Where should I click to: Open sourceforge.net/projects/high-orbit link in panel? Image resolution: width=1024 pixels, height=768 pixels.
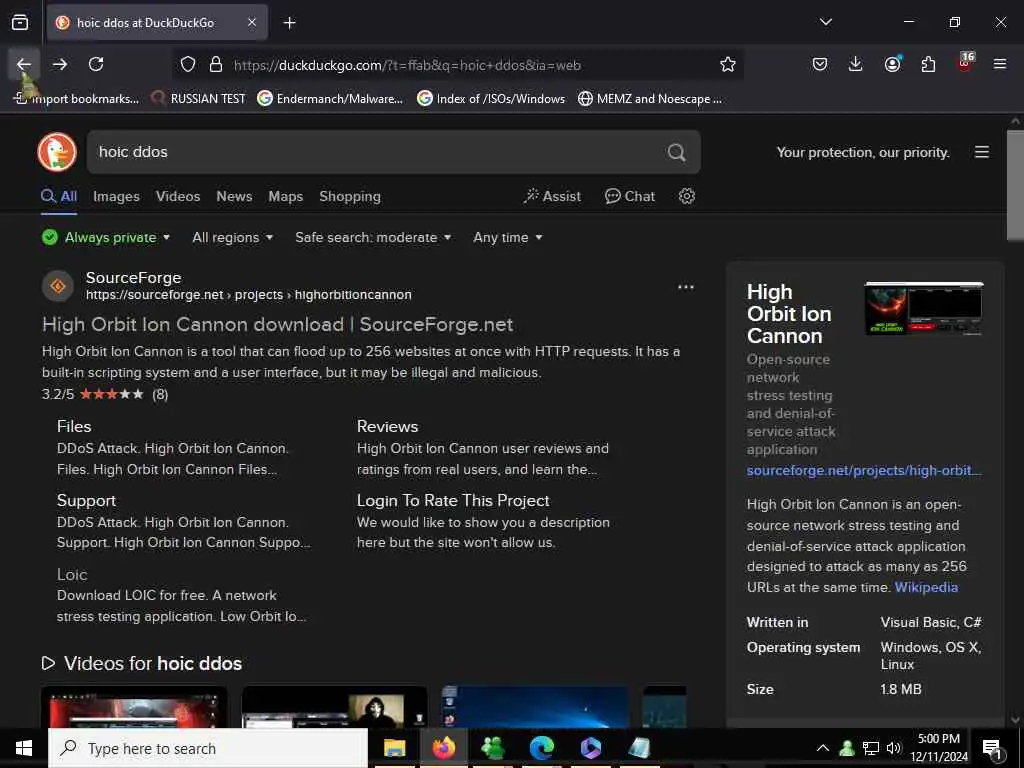(864, 470)
